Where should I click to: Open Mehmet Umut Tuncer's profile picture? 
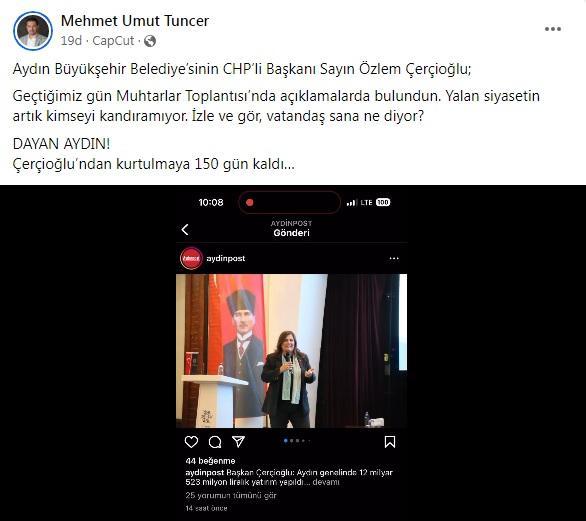(33, 31)
